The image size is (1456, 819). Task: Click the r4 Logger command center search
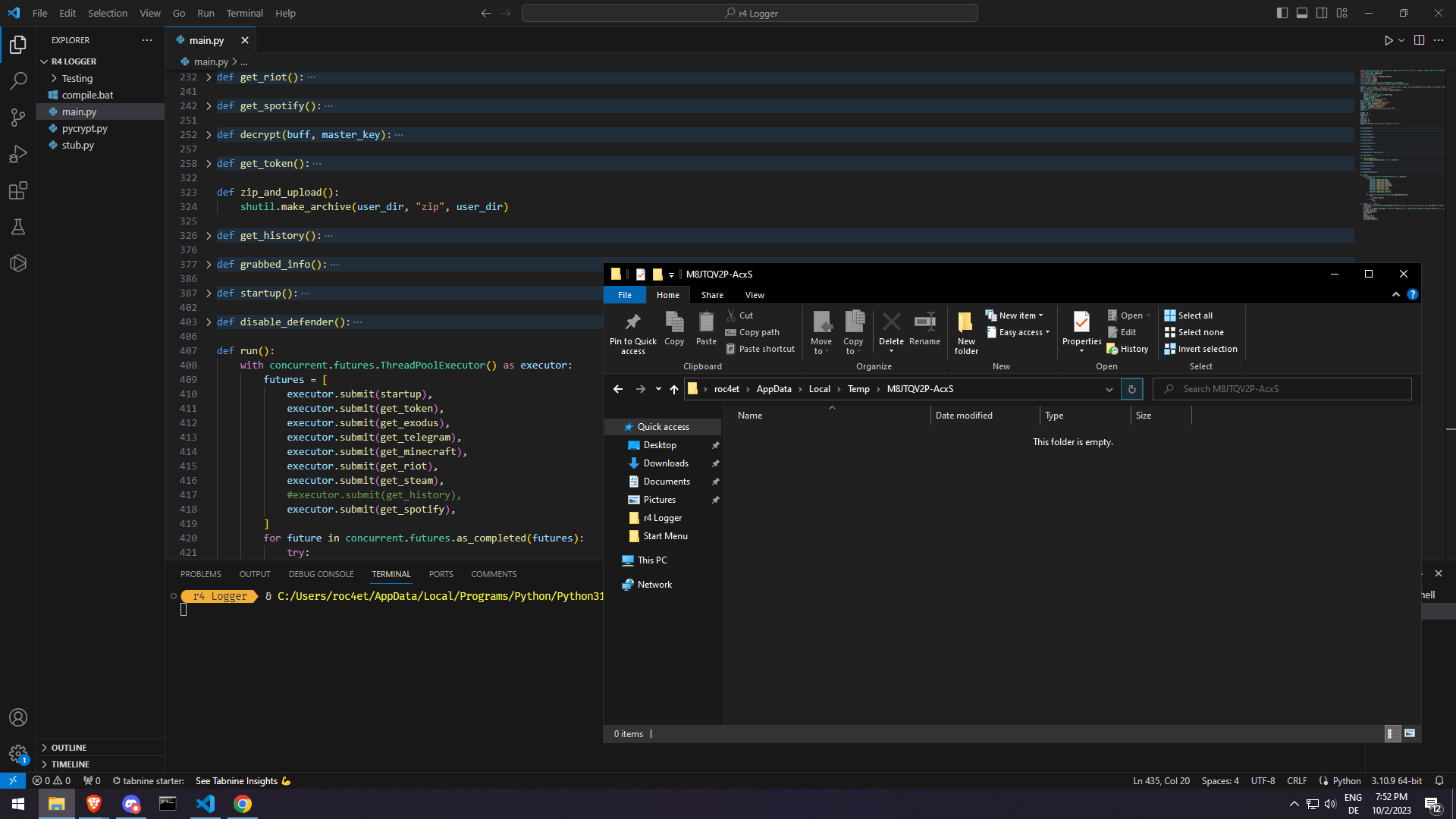click(750, 13)
